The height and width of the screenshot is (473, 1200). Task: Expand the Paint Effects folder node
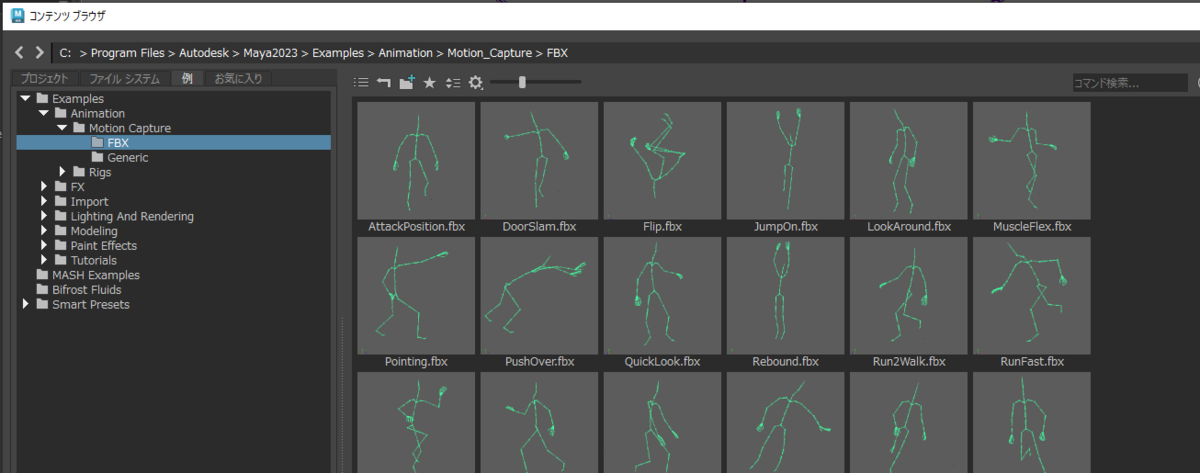44,245
